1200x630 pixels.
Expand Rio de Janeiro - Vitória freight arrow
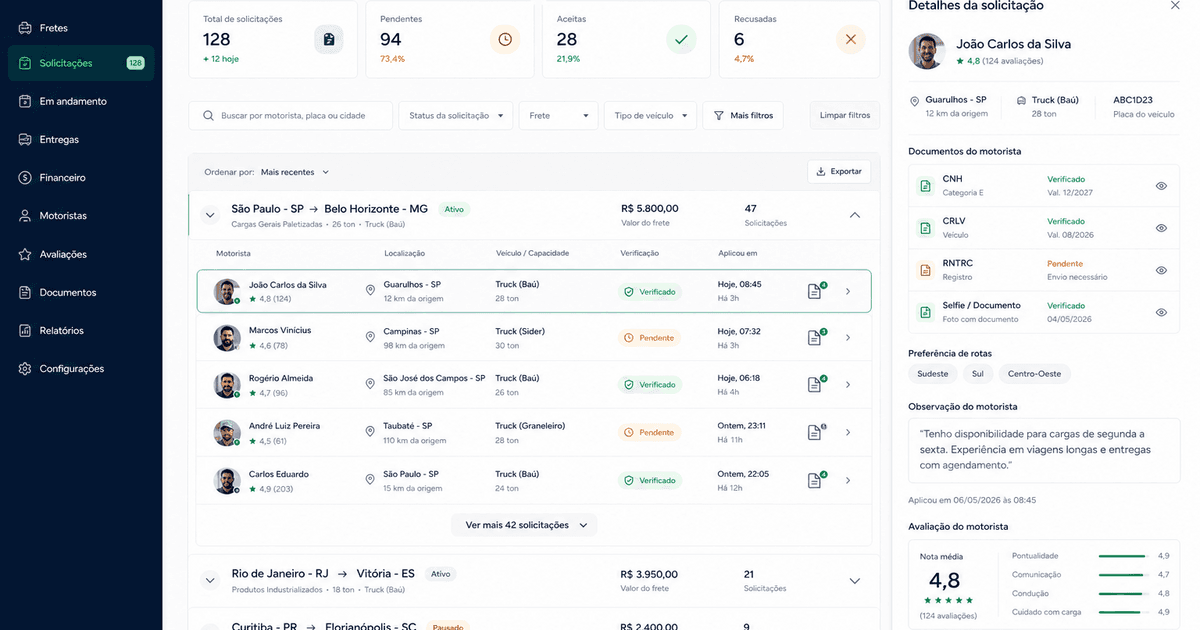coord(210,580)
